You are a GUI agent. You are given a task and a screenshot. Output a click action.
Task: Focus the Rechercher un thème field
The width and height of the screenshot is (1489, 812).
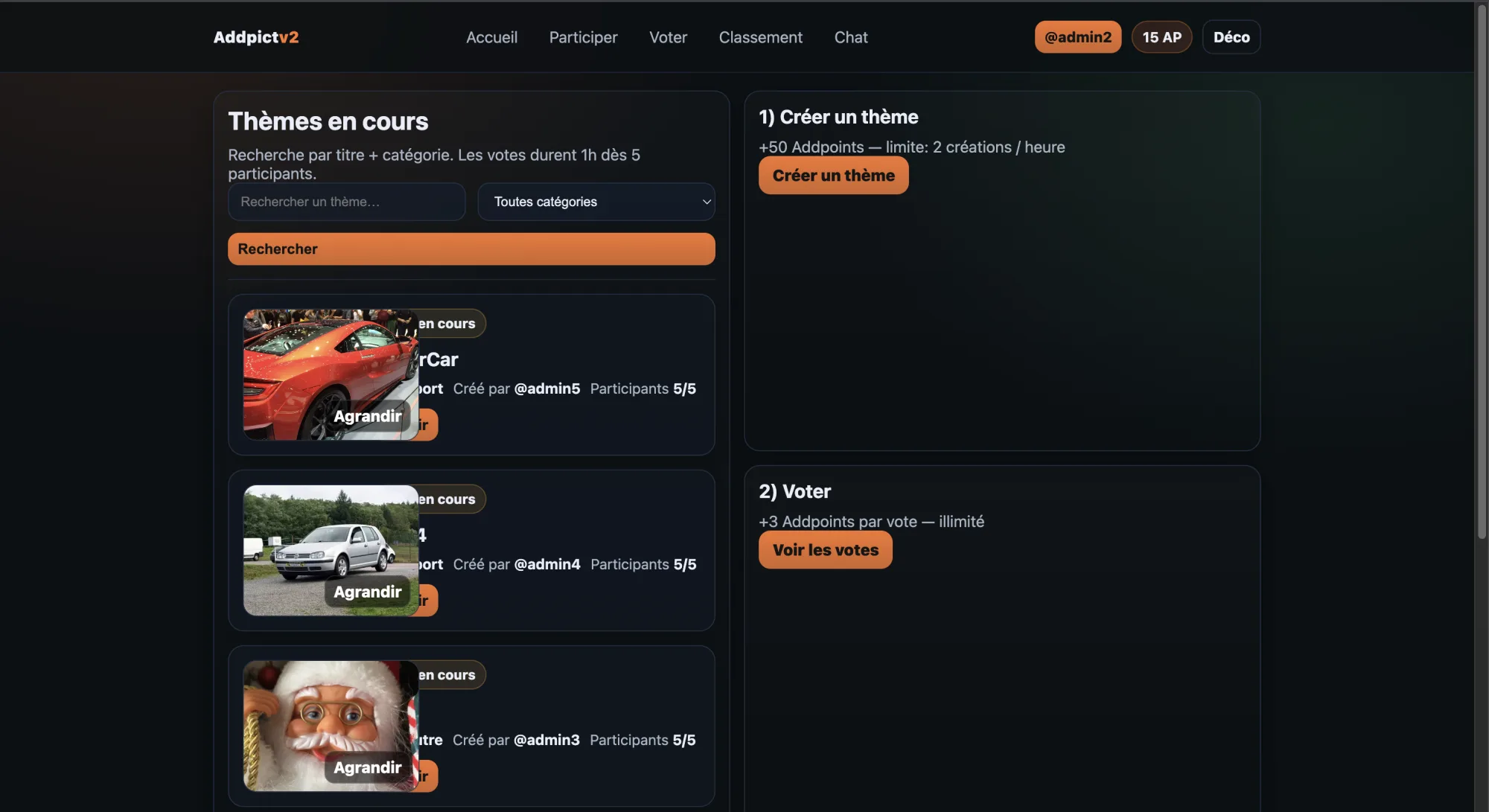click(x=346, y=202)
